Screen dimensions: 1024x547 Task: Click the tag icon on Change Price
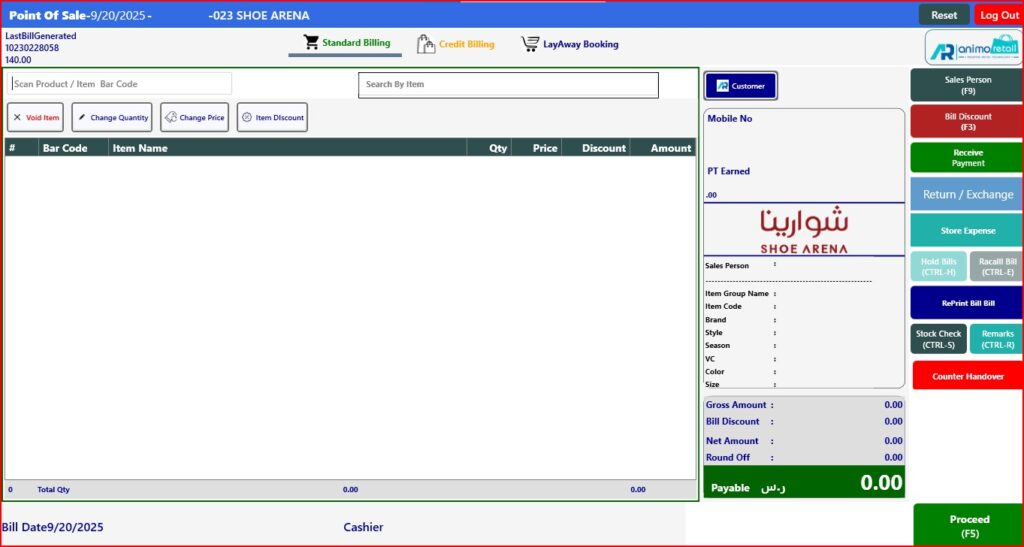(x=170, y=118)
